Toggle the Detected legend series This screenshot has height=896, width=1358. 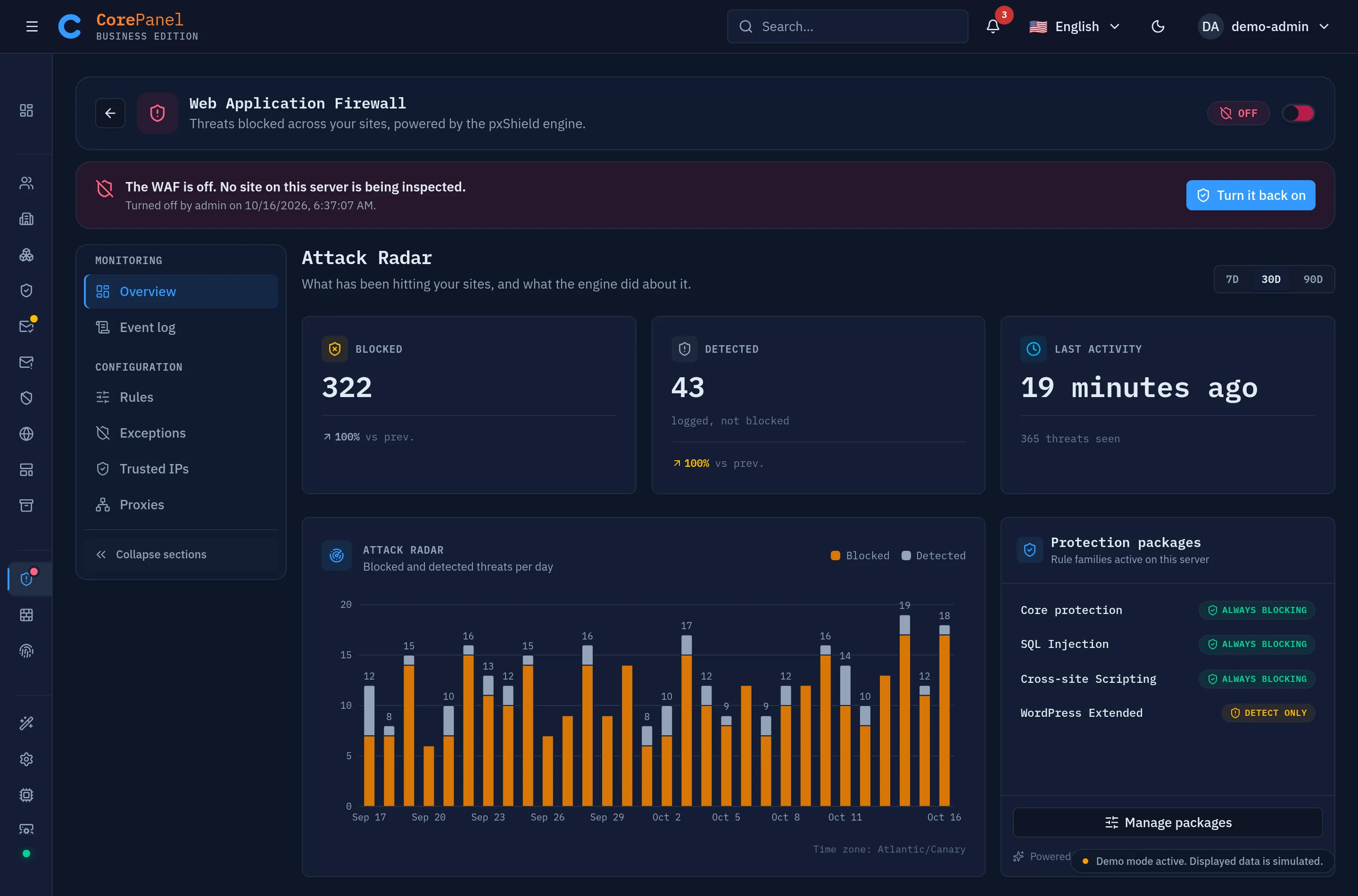coord(934,556)
